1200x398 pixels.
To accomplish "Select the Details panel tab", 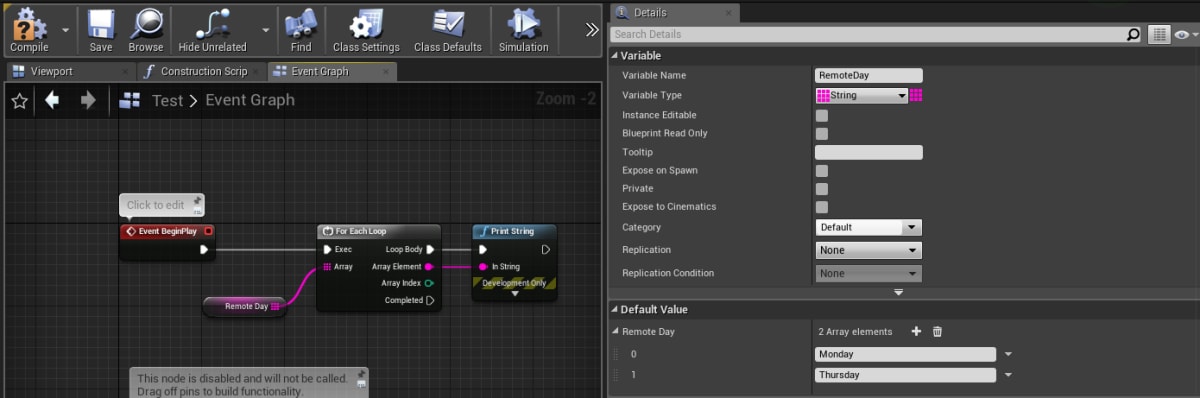I will click(673, 12).
